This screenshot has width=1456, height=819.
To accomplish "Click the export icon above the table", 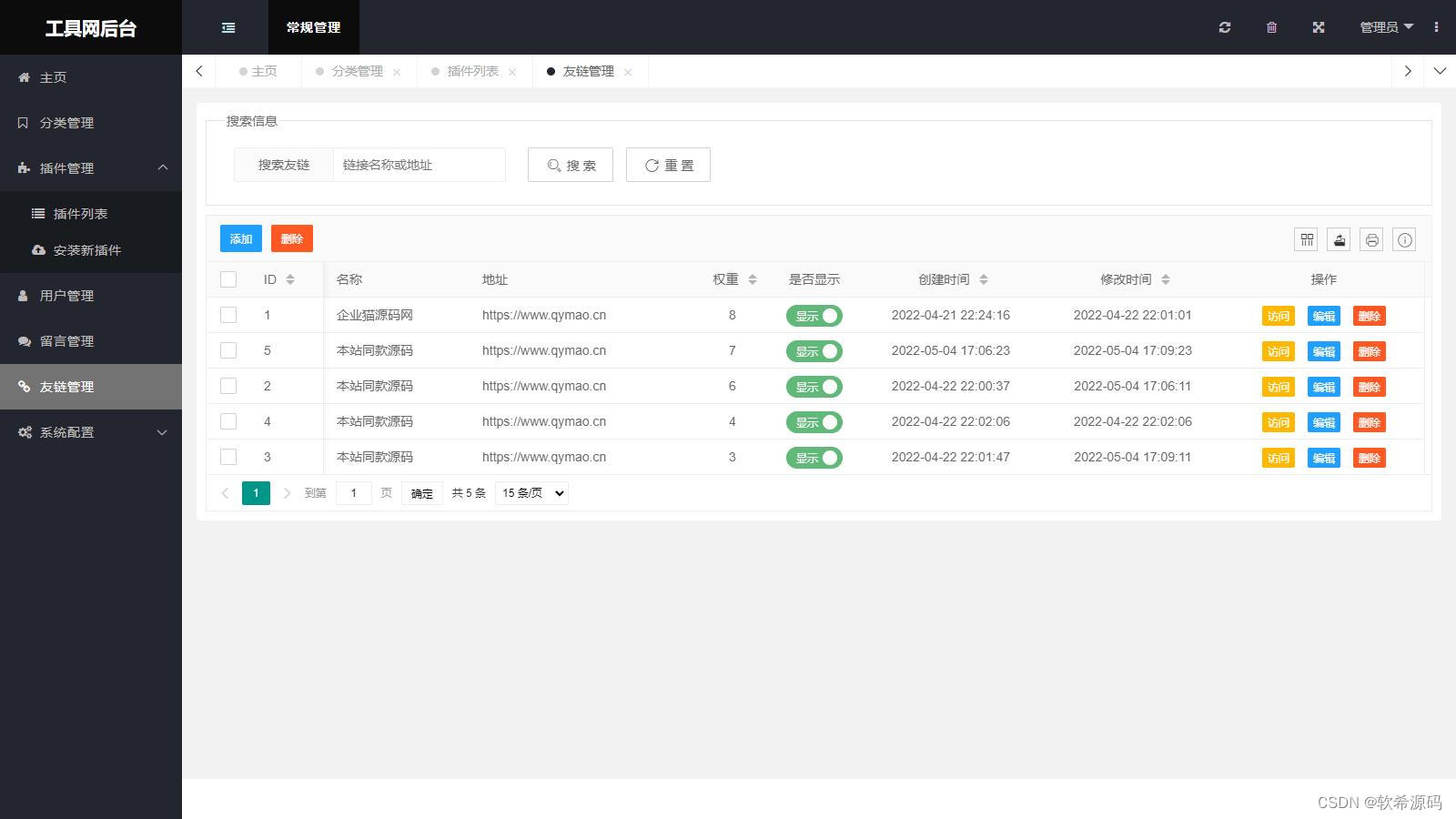I will click(x=1340, y=239).
